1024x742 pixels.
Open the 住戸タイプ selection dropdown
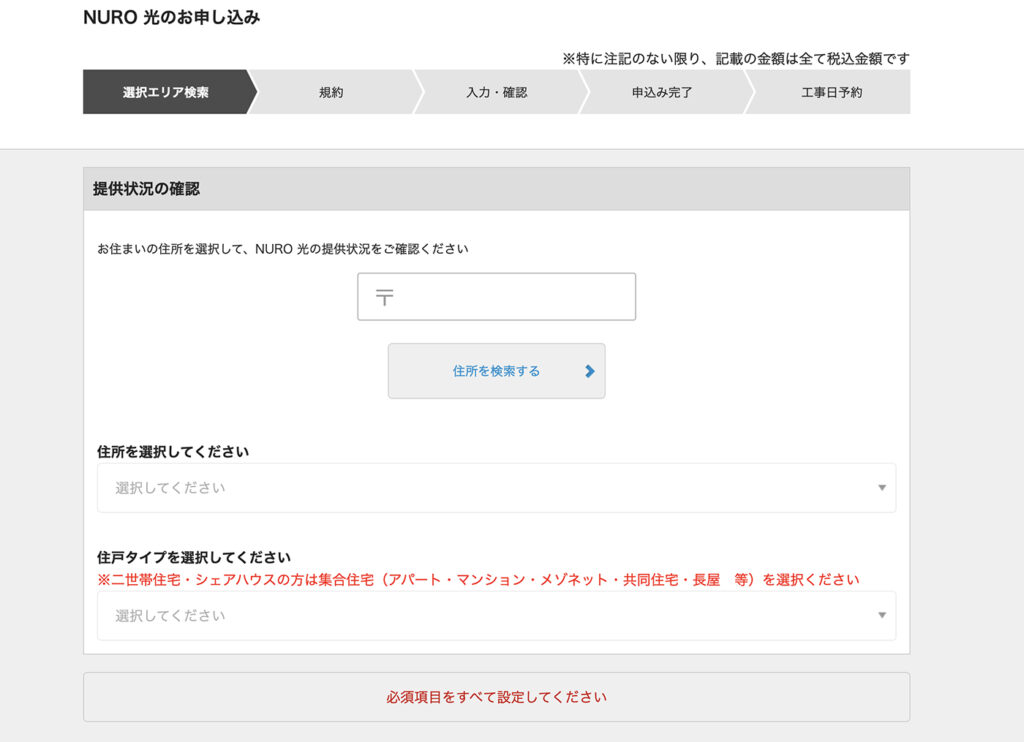click(x=496, y=615)
